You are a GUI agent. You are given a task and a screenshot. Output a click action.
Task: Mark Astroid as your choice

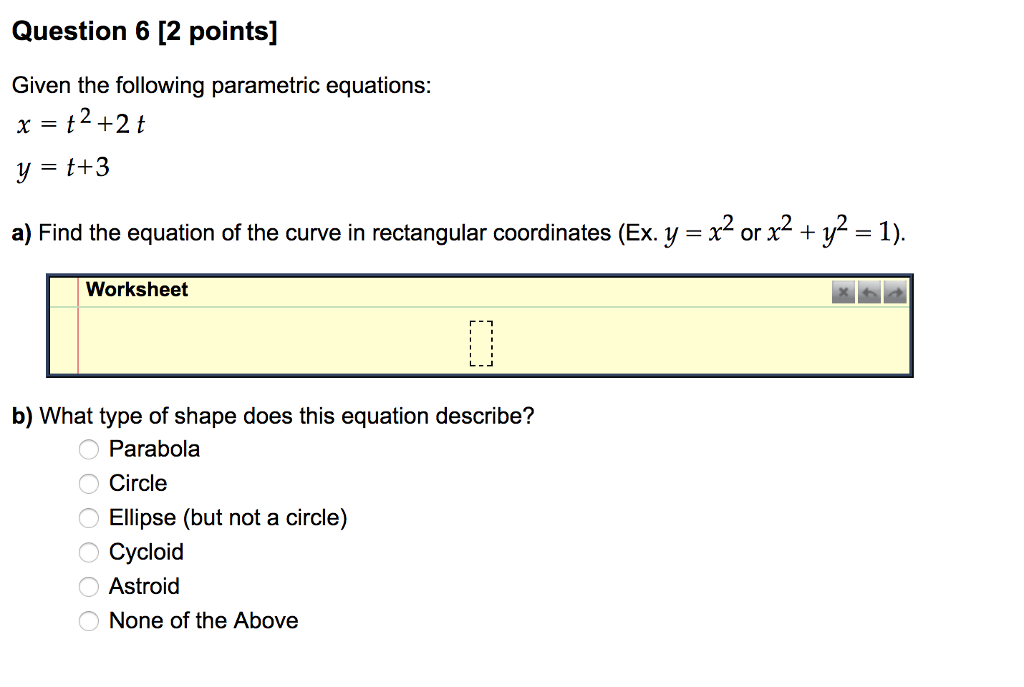(88, 586)
